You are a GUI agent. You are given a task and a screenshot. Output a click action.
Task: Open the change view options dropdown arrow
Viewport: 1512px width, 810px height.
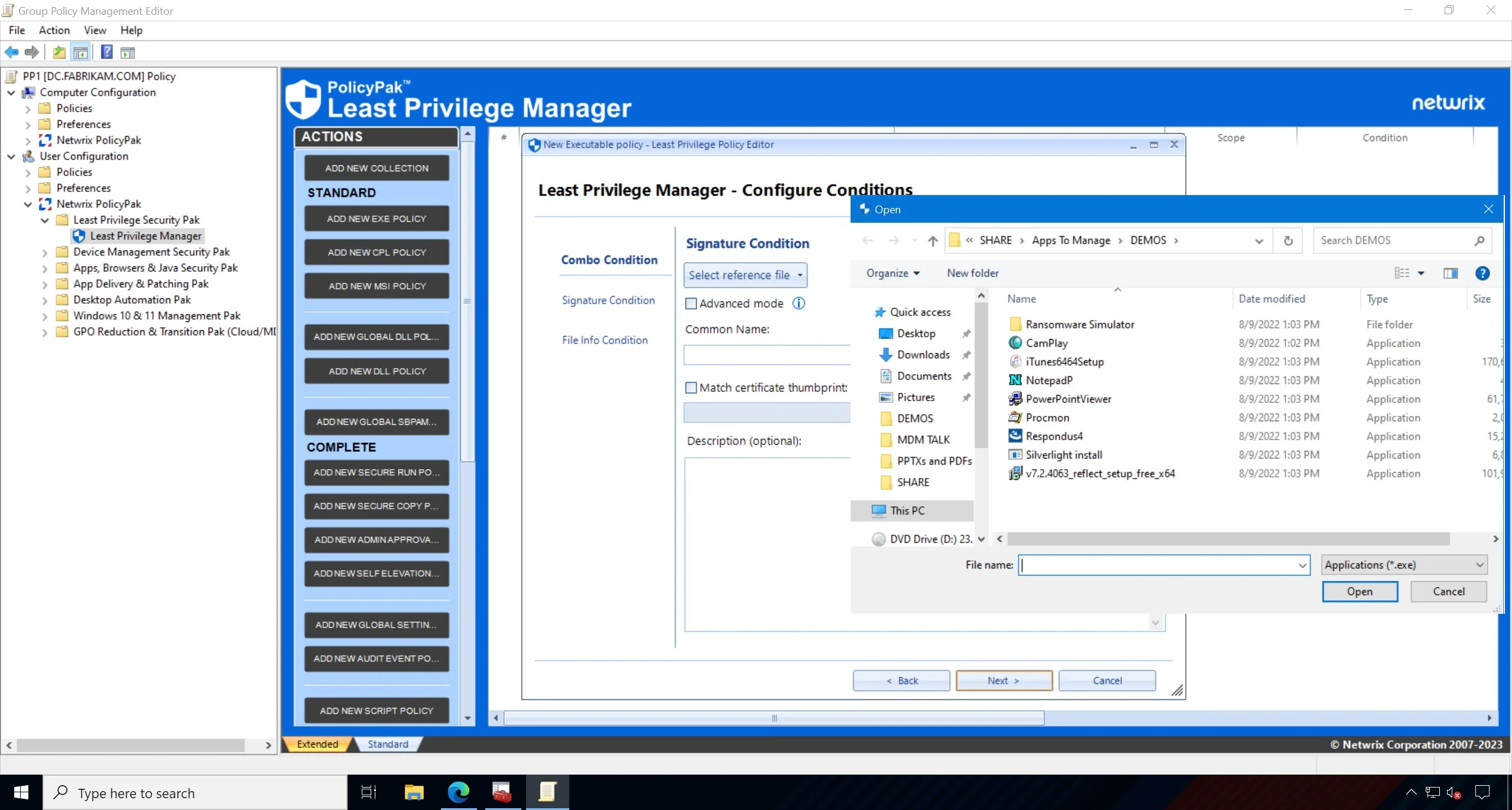click(x=1421, y=273)
